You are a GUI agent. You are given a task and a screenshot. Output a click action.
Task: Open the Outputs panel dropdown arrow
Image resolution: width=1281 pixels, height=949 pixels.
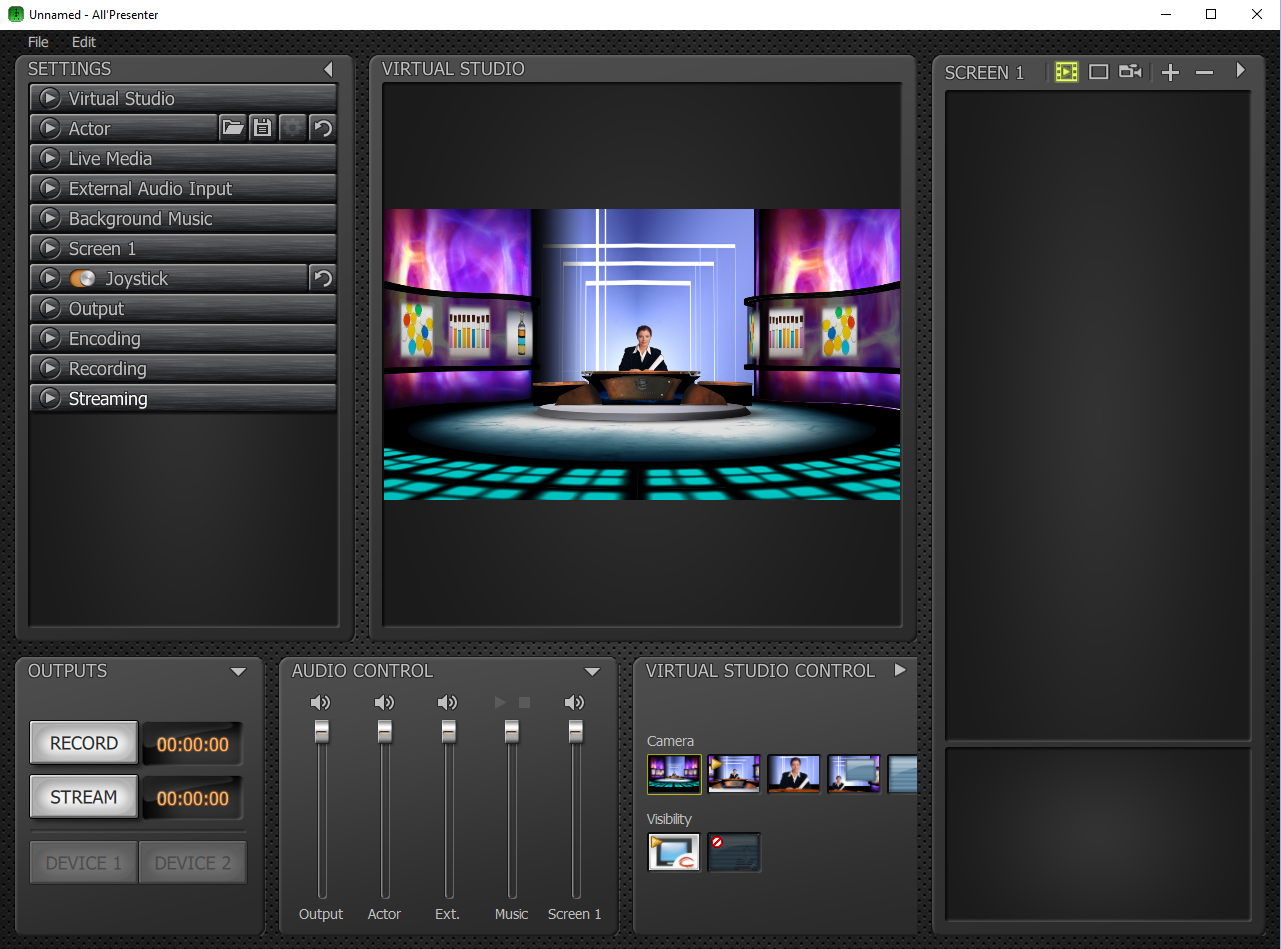tap(238, 671)
